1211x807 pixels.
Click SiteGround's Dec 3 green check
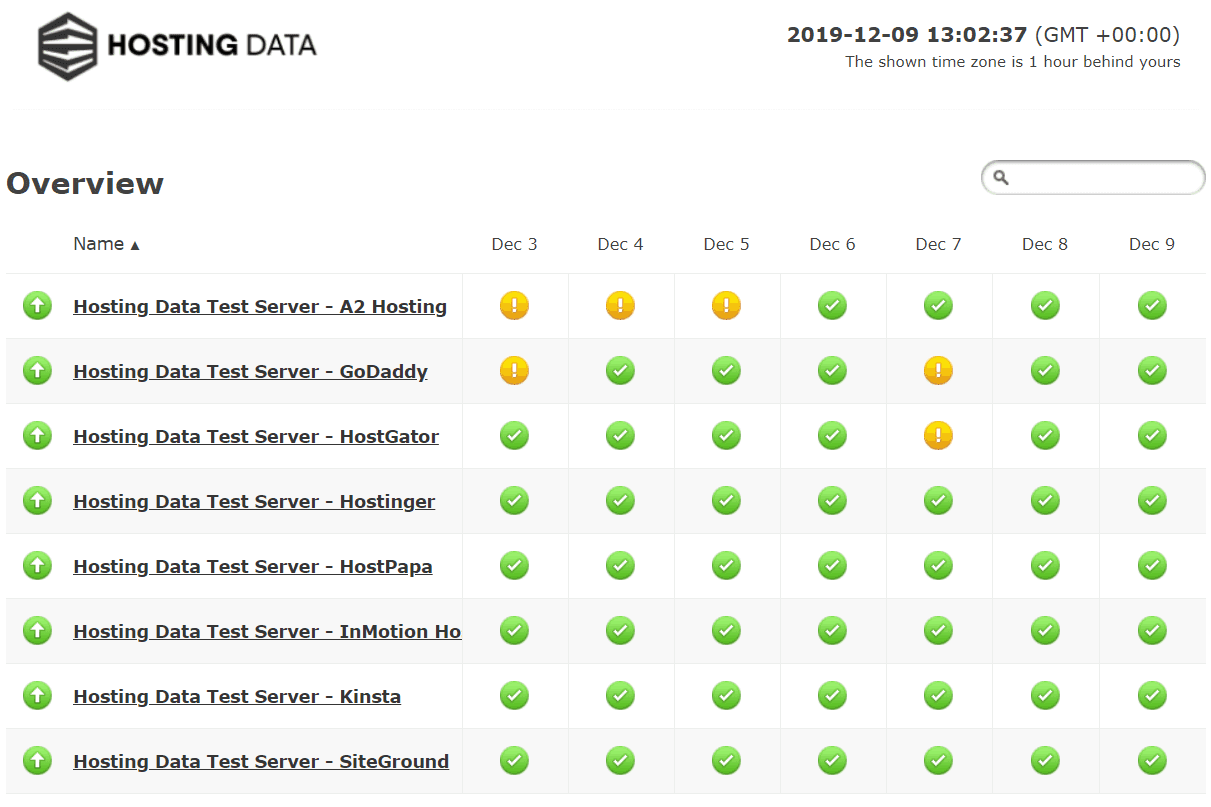point(514,761)
